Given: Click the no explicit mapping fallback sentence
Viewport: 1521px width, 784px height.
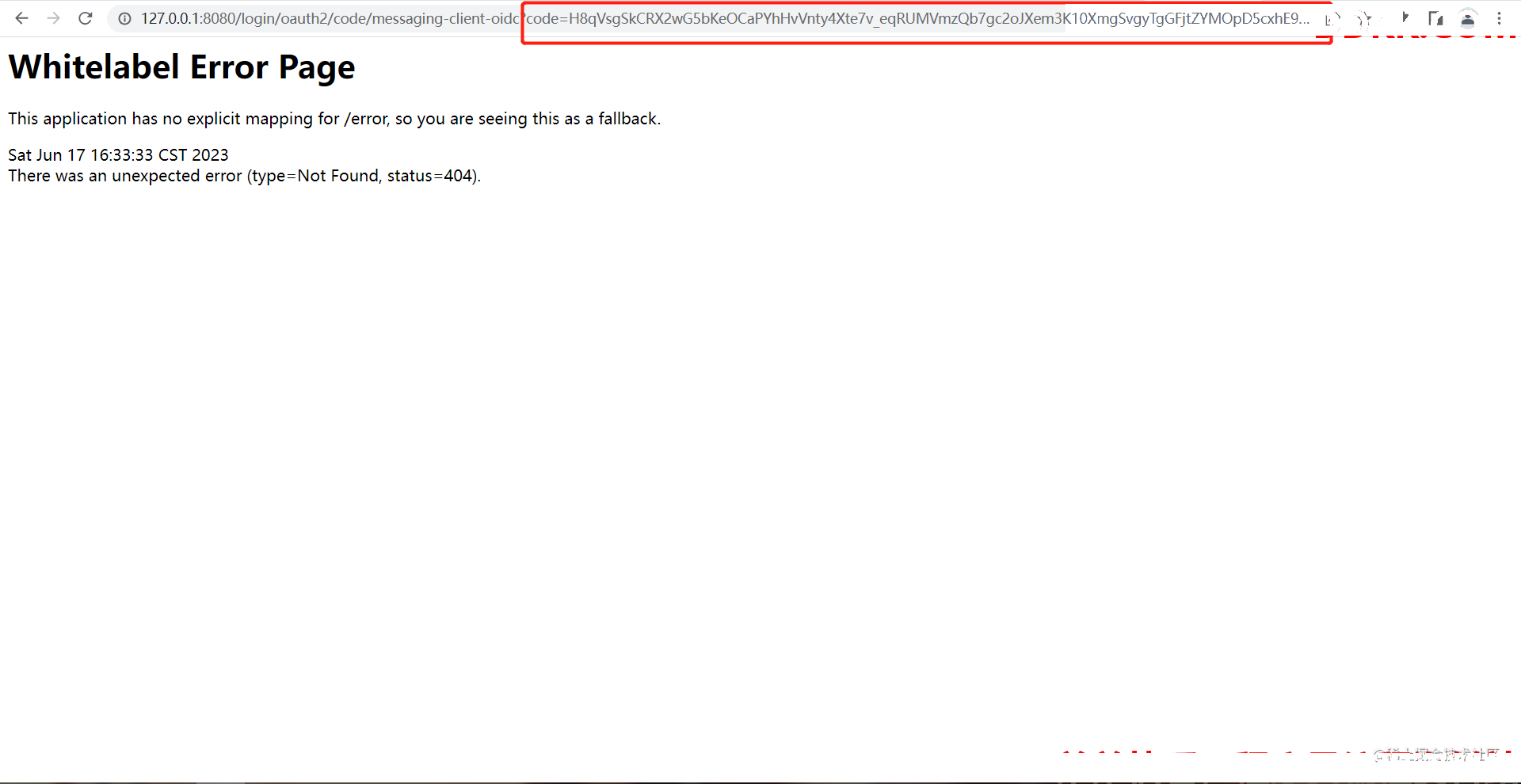Looking at the screenshot, I should (x=334, y=119).
